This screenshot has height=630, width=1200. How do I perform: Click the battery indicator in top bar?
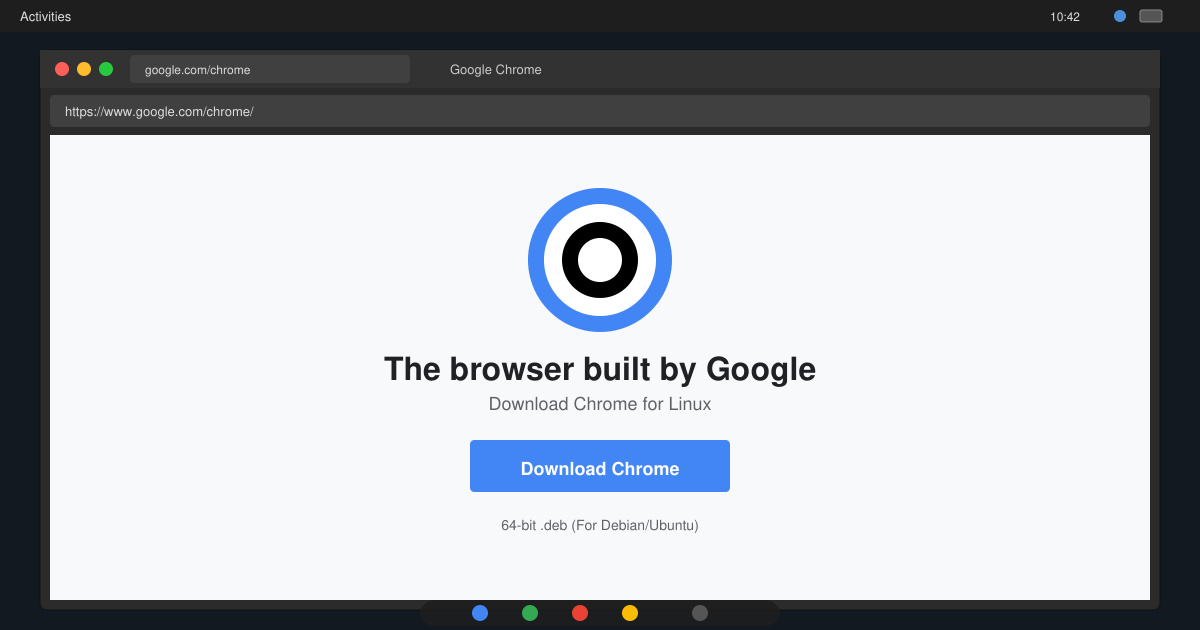(1151, 16)
